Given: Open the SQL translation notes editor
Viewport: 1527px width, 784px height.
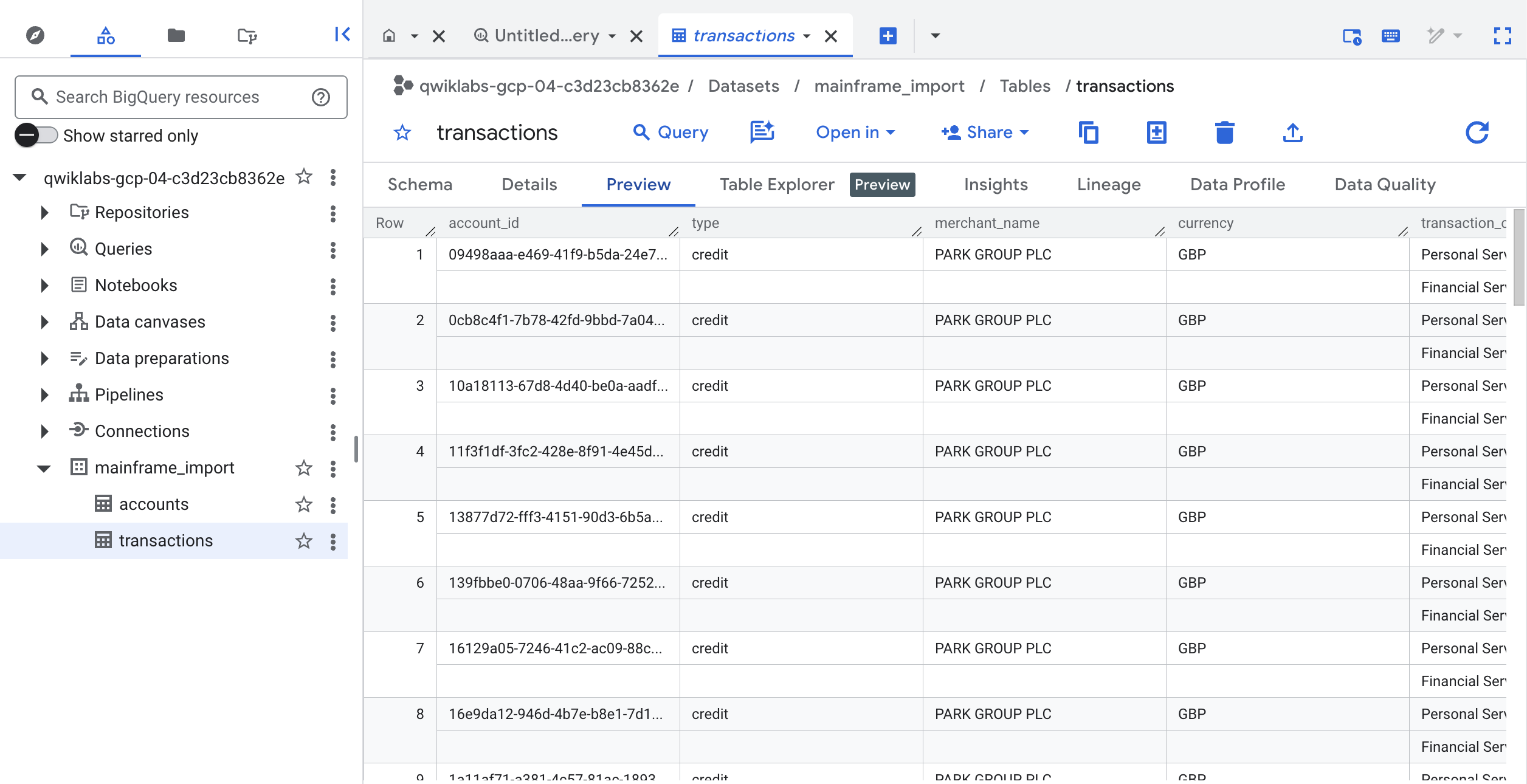Looking at the screenshot, I should [x=762, y=132].
